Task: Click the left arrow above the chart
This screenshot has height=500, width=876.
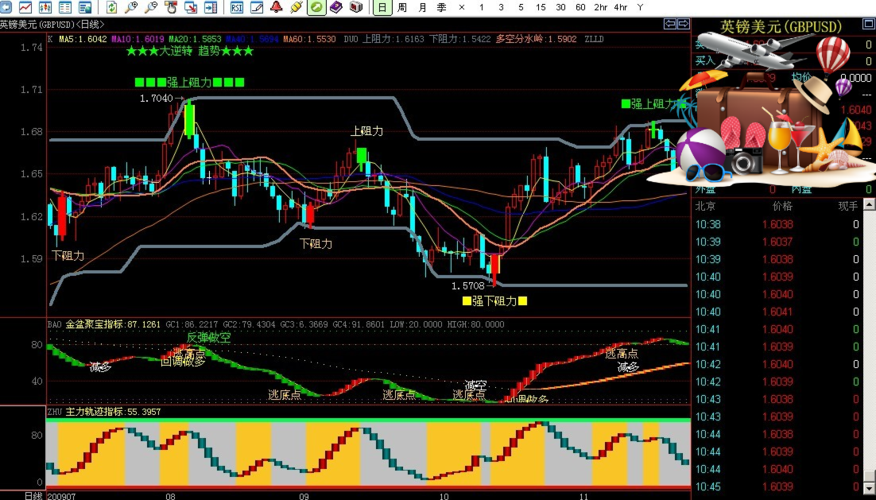Action: point(669,23)
